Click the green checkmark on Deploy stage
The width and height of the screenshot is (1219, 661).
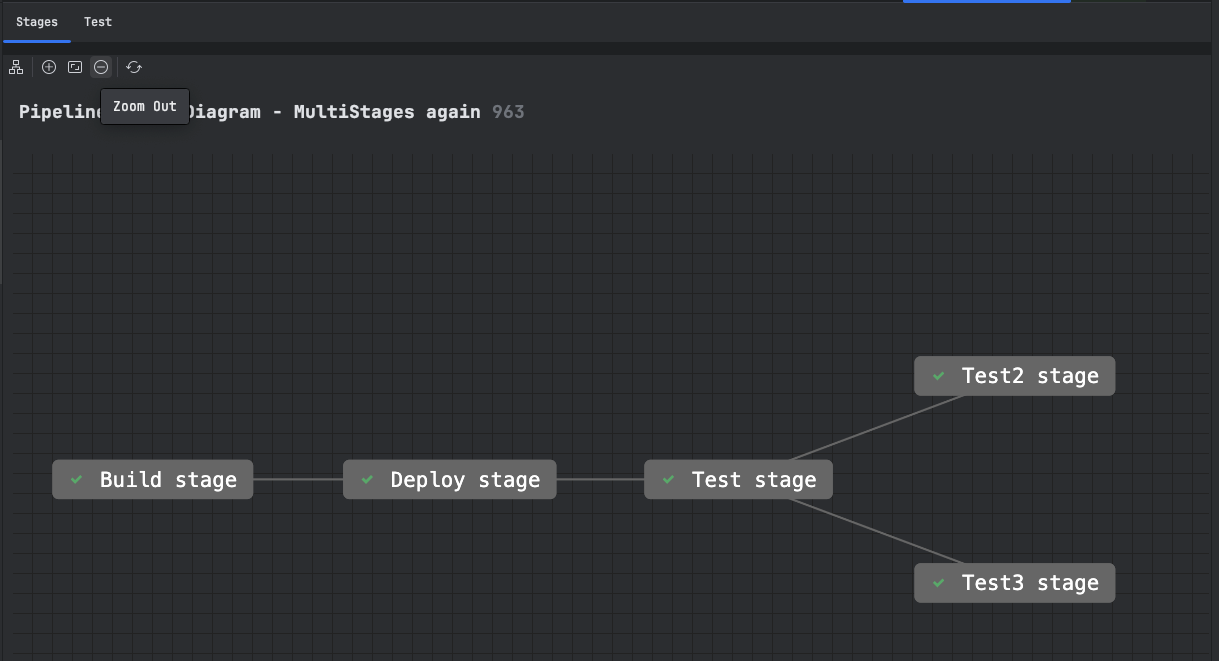368,480
